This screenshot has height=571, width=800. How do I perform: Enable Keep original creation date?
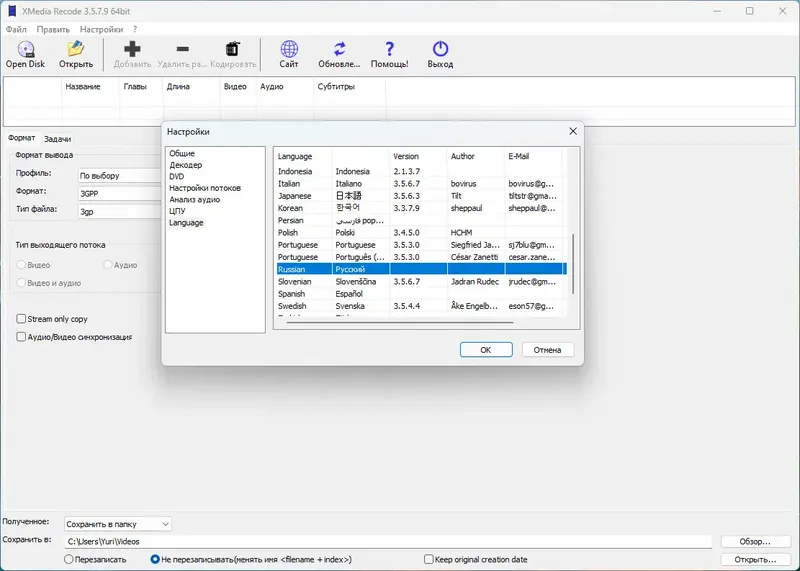[429, 559]
